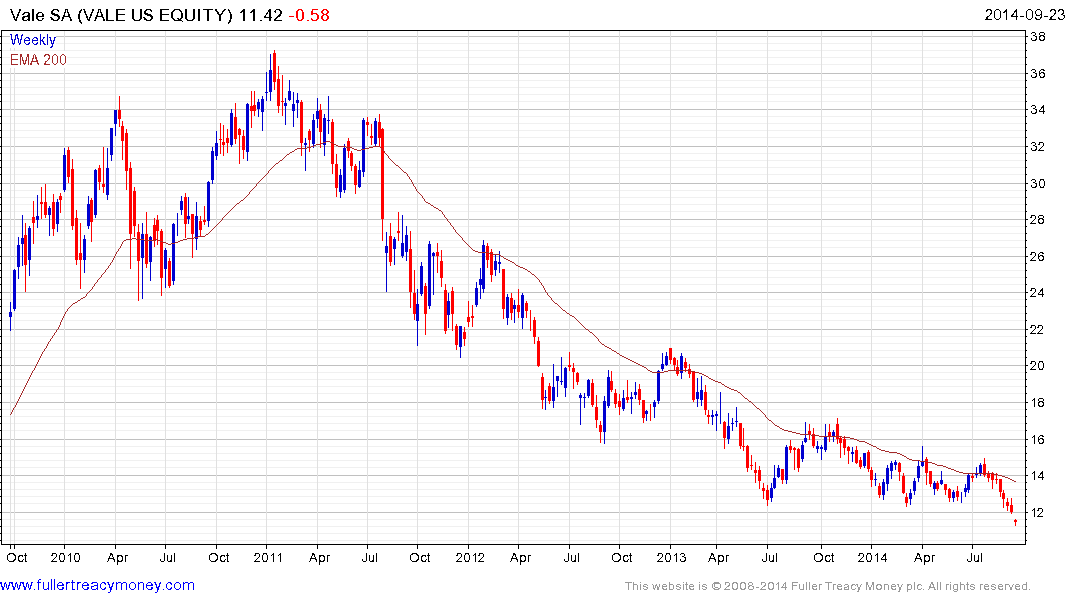Click the final red candle below 12
1075x600 pixels.
(x=1015, y=523)
